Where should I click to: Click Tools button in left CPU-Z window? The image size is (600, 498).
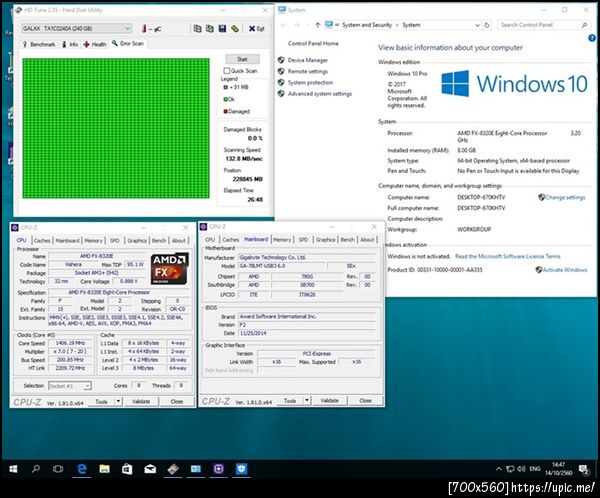101,402
